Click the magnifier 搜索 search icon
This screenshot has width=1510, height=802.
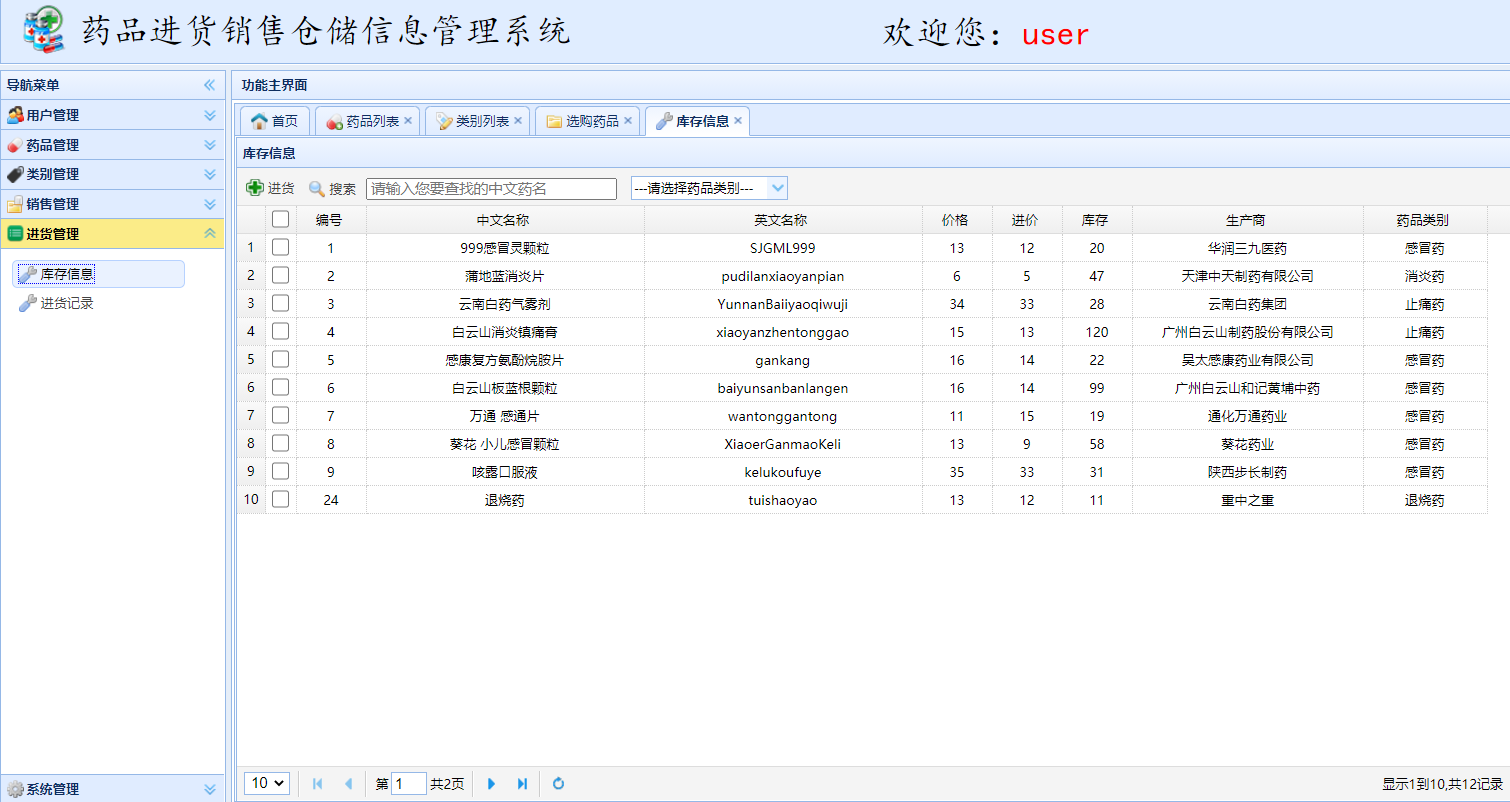click(x=316, y=187)
